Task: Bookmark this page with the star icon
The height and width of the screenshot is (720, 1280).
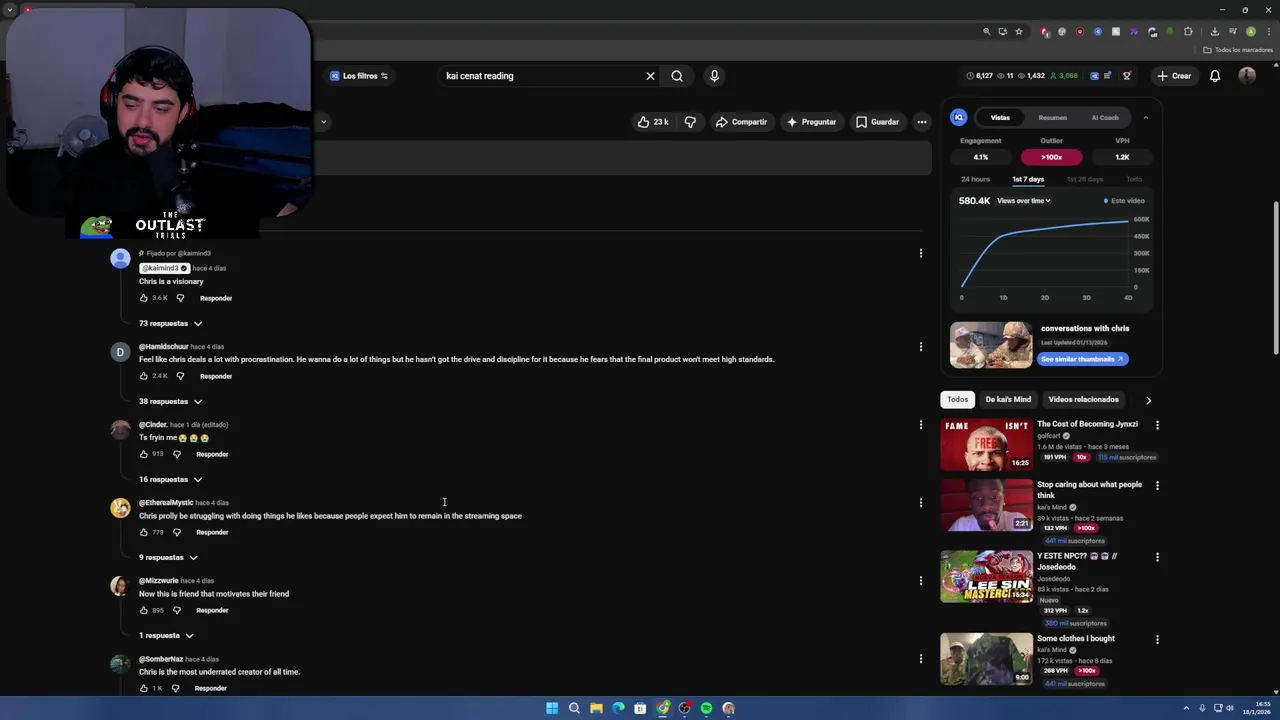Action: pos(1019,32)
